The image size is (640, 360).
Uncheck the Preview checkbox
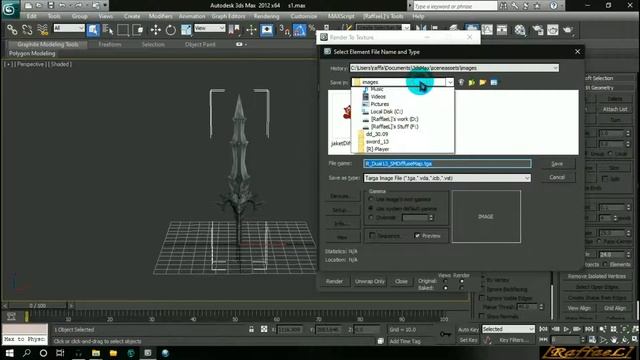[417, 236]
